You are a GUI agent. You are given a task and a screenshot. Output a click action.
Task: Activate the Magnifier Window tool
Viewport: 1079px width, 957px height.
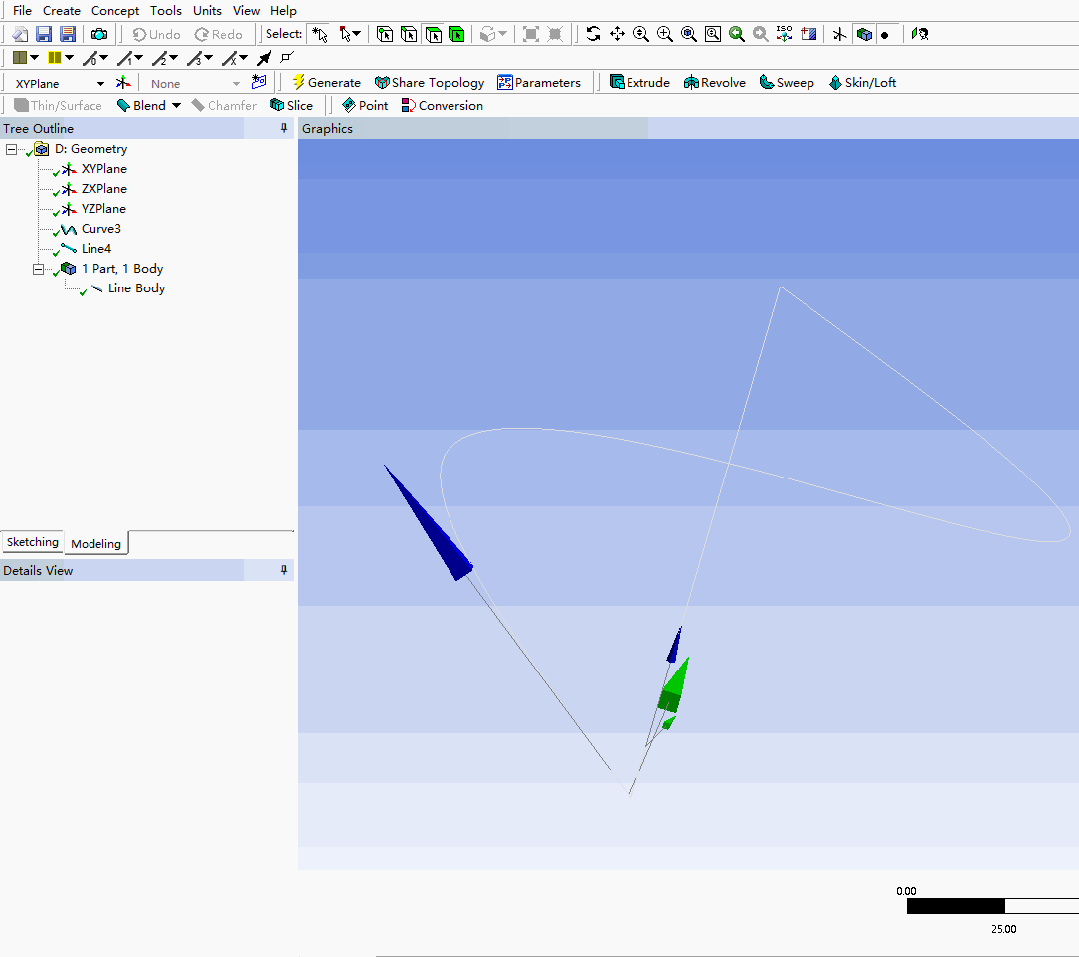click(713, 34)
